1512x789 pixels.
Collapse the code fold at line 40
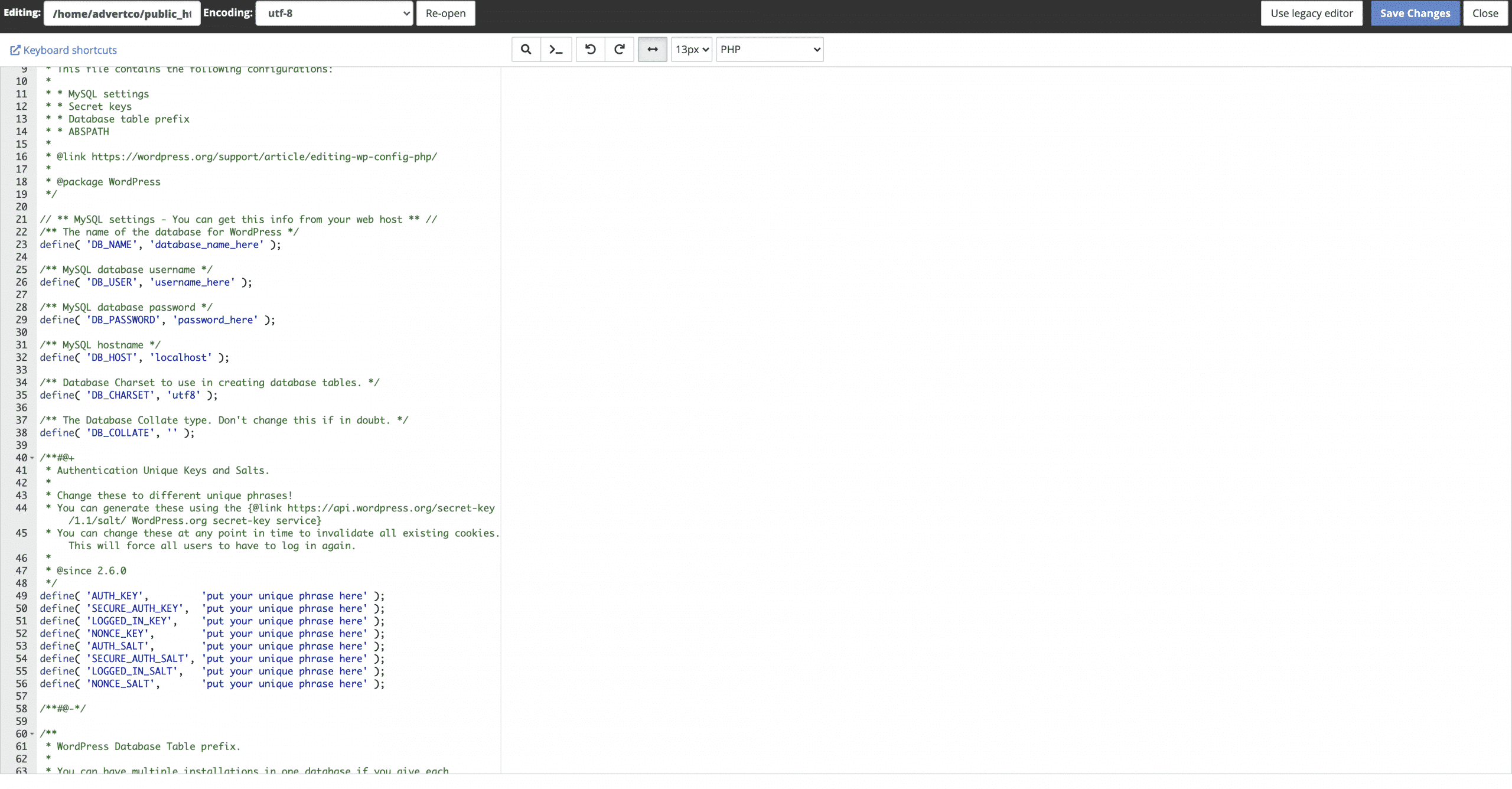(x=32, y=458)
